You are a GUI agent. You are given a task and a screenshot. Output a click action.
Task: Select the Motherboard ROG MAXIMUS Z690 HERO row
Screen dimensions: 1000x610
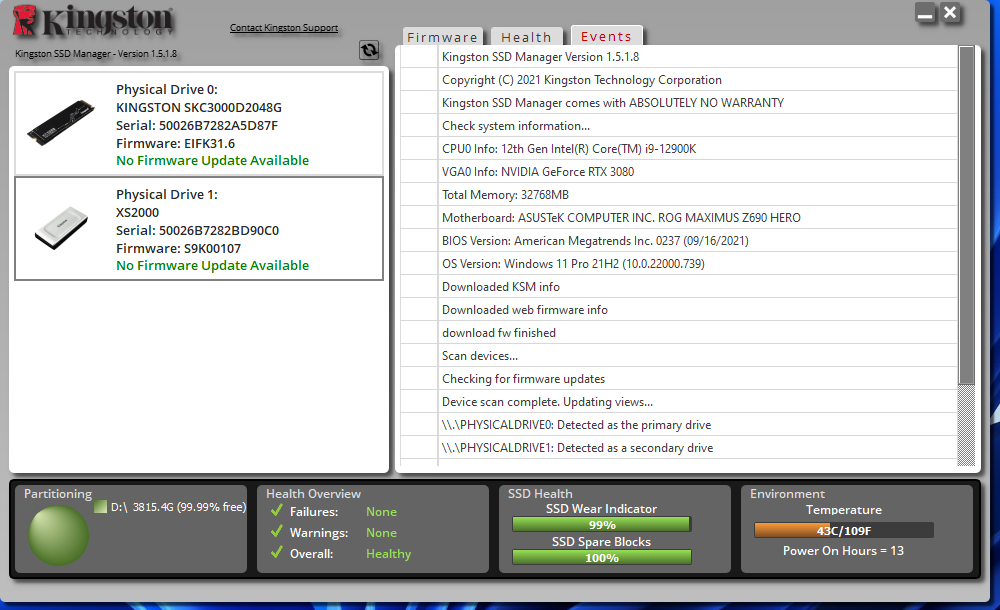pos(679,218)
